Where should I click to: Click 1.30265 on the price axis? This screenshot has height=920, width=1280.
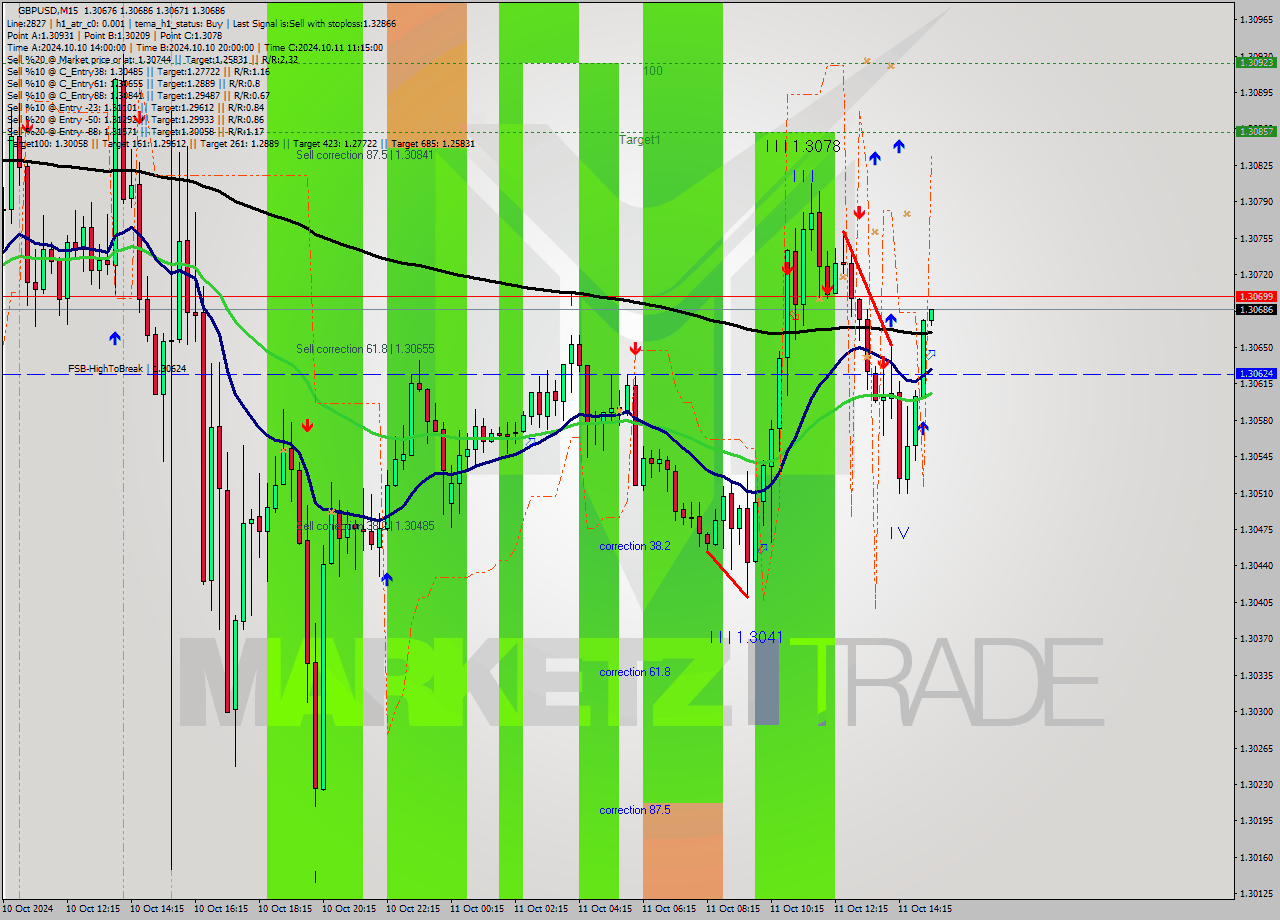1256,748
